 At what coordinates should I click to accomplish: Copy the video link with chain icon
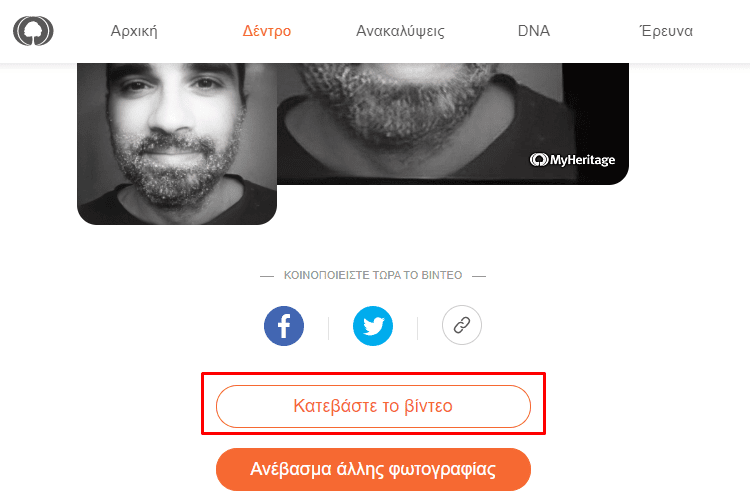[462, 325]
